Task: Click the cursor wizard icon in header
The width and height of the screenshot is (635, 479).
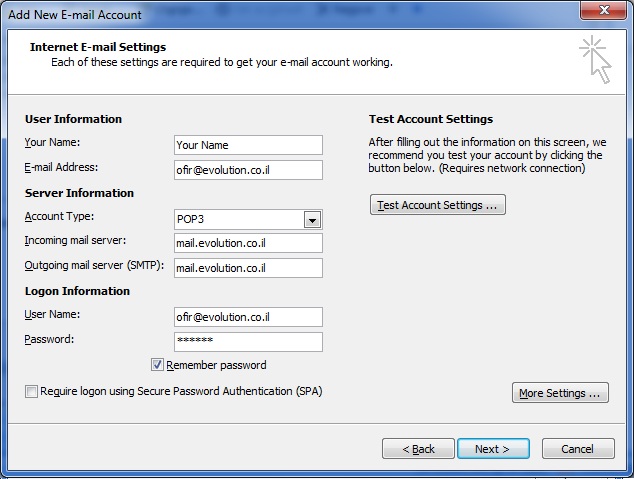Action: (595, 59)
